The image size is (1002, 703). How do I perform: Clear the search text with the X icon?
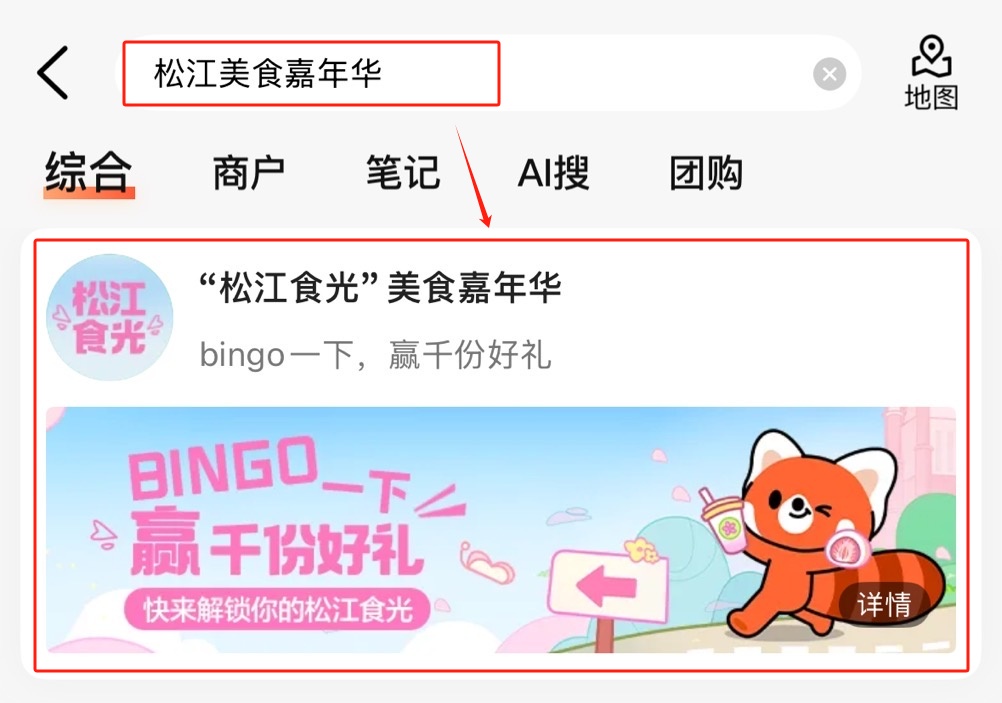(x=829, y=74)
